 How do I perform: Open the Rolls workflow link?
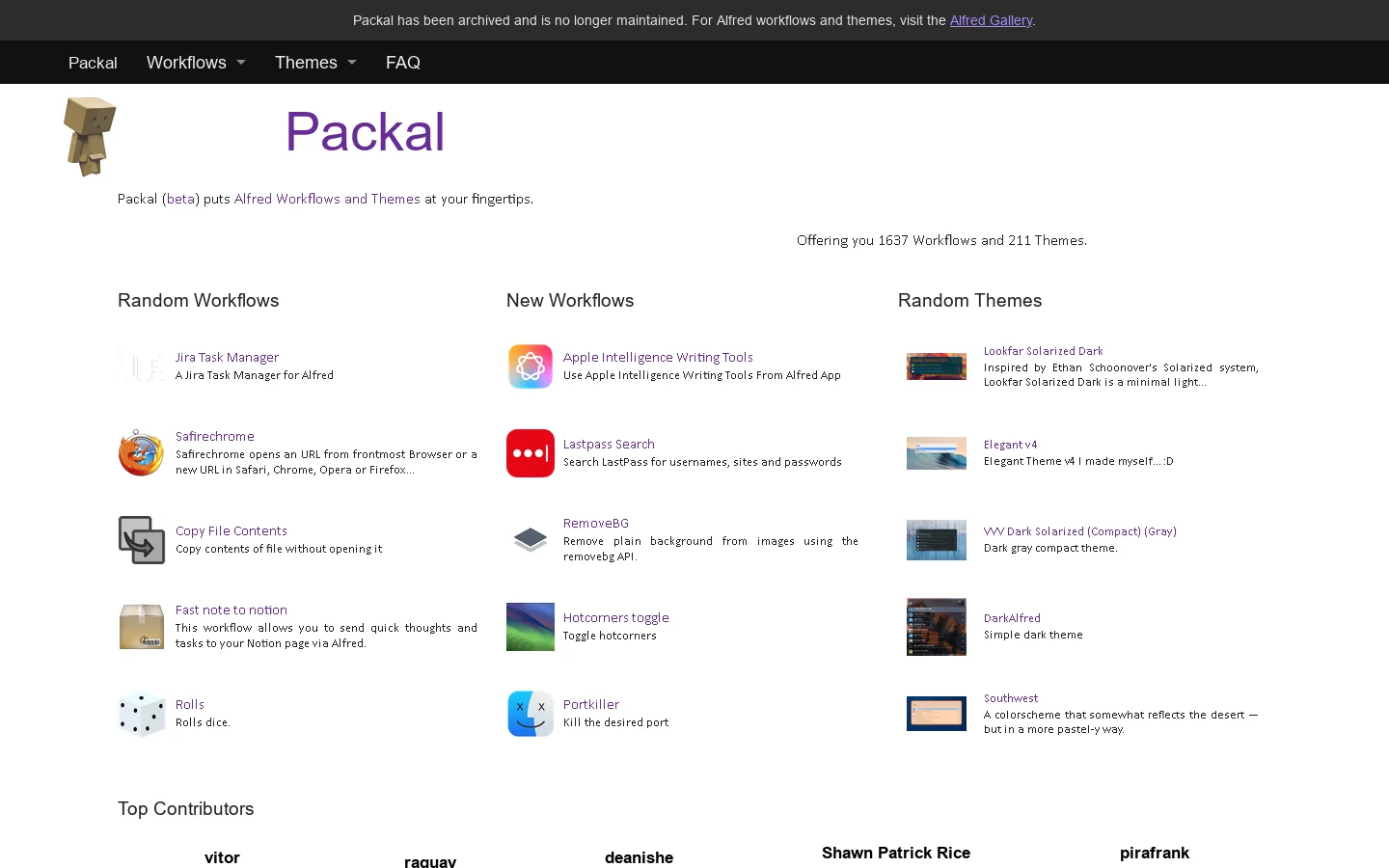pos(190,704)
